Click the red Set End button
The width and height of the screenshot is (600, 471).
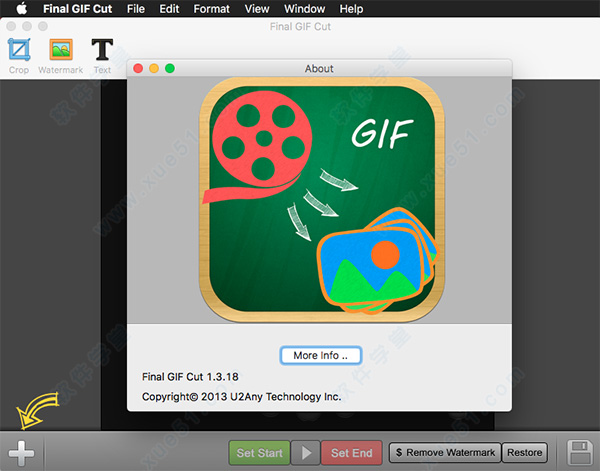pyautogui.click(x=352, y=453)
